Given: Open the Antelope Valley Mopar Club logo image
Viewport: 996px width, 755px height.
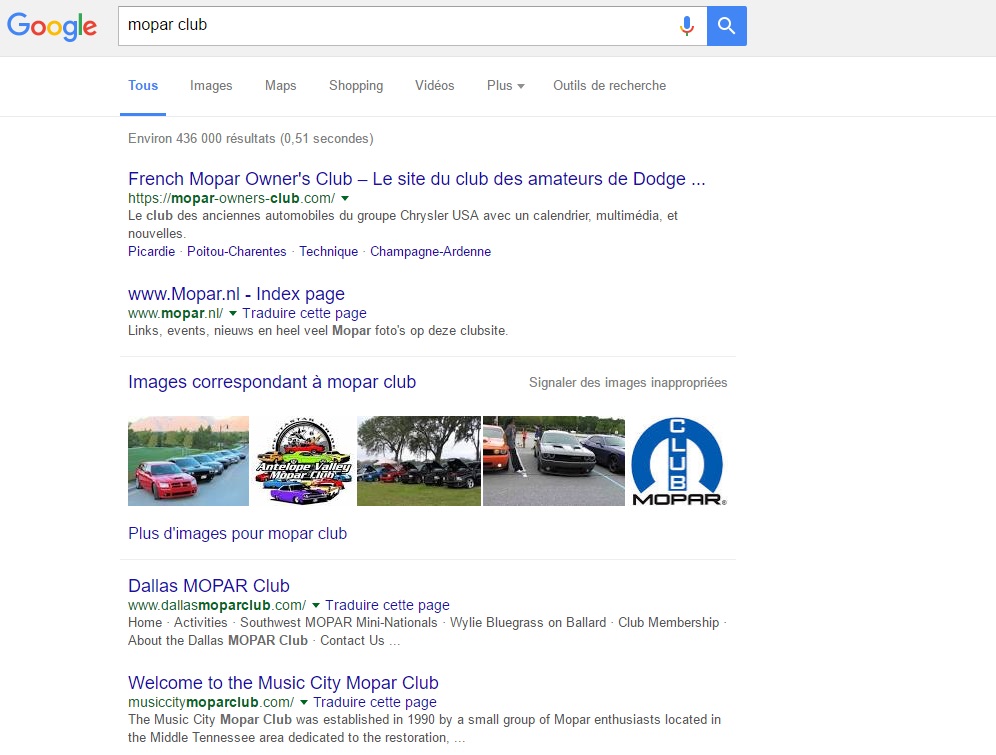Looking at the screenshot, I should click(x=303, y=461).
